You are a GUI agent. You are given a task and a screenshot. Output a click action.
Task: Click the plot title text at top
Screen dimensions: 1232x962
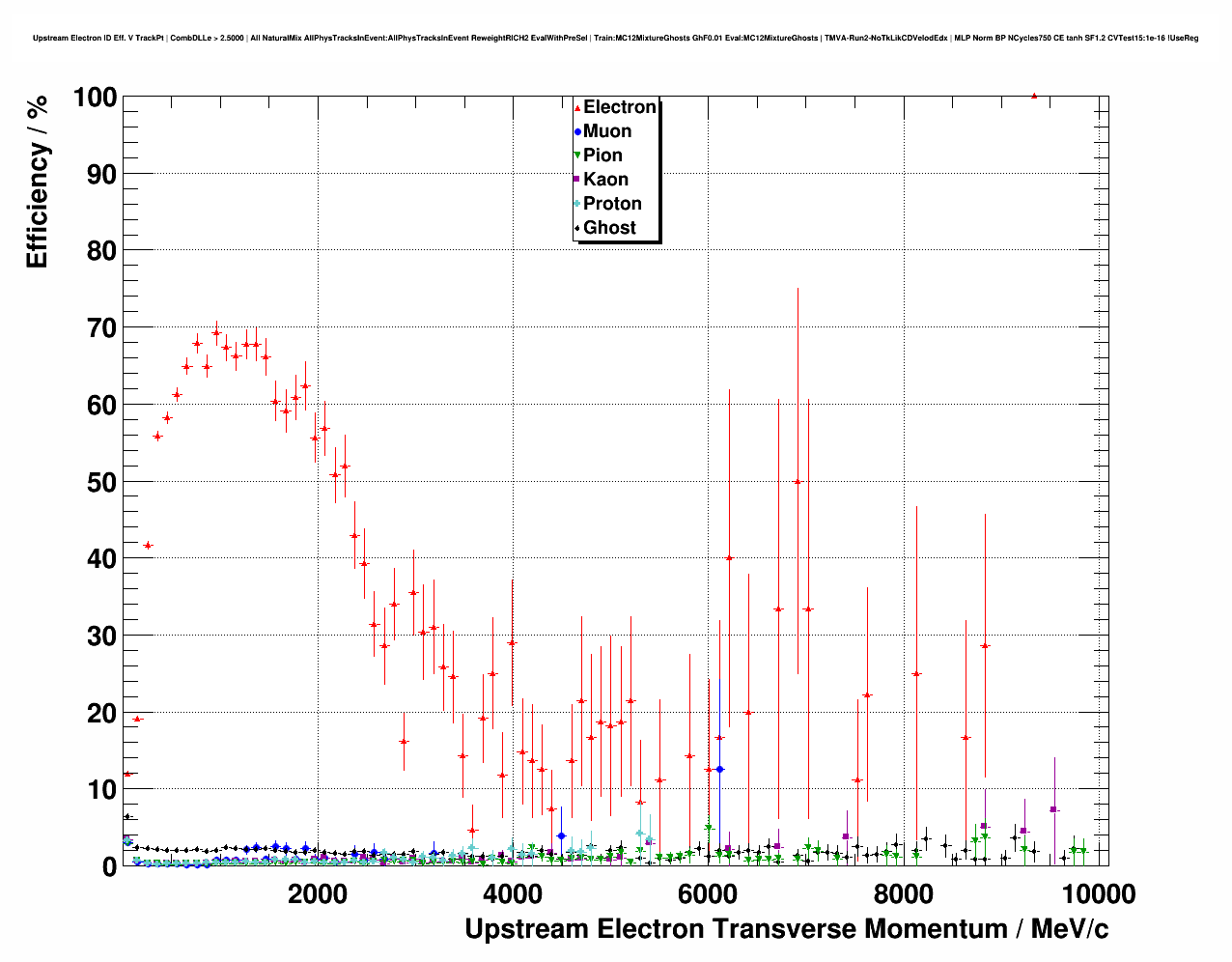tap(615, 38)
